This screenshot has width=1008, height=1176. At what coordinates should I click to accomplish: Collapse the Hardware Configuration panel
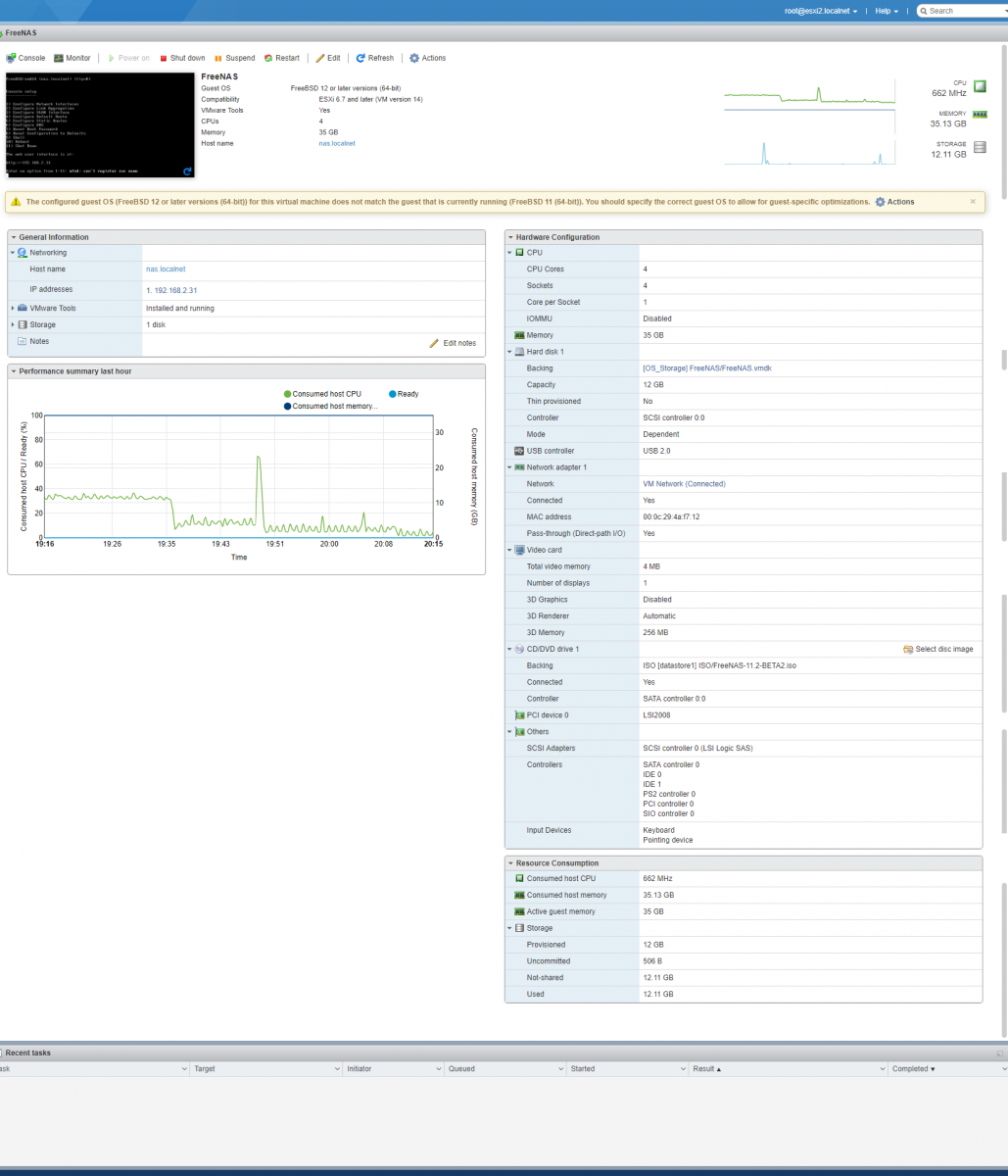(x=509, y=237)
